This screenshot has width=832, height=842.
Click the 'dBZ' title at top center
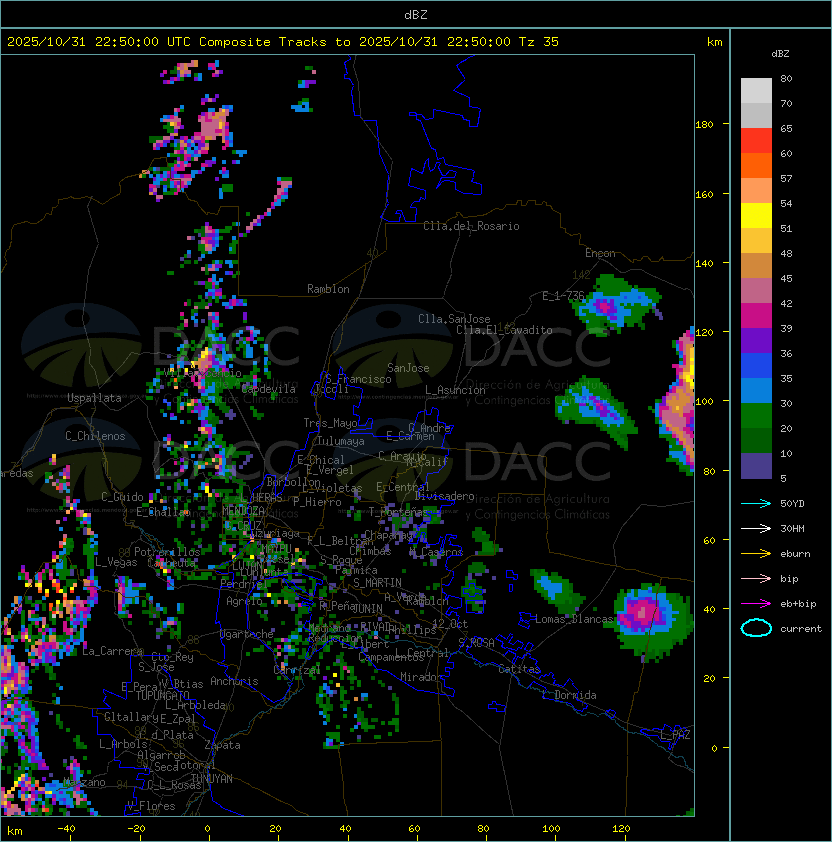click(x=416, y=14)
